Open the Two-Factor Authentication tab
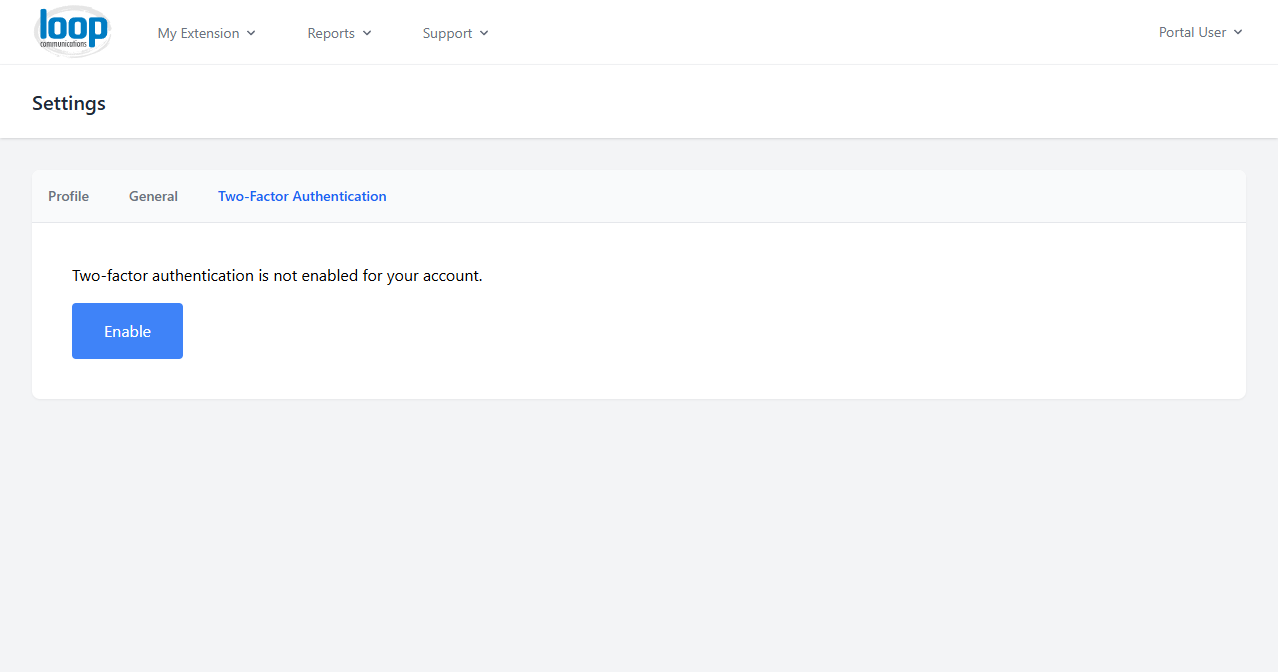 (x=302, y=196)
